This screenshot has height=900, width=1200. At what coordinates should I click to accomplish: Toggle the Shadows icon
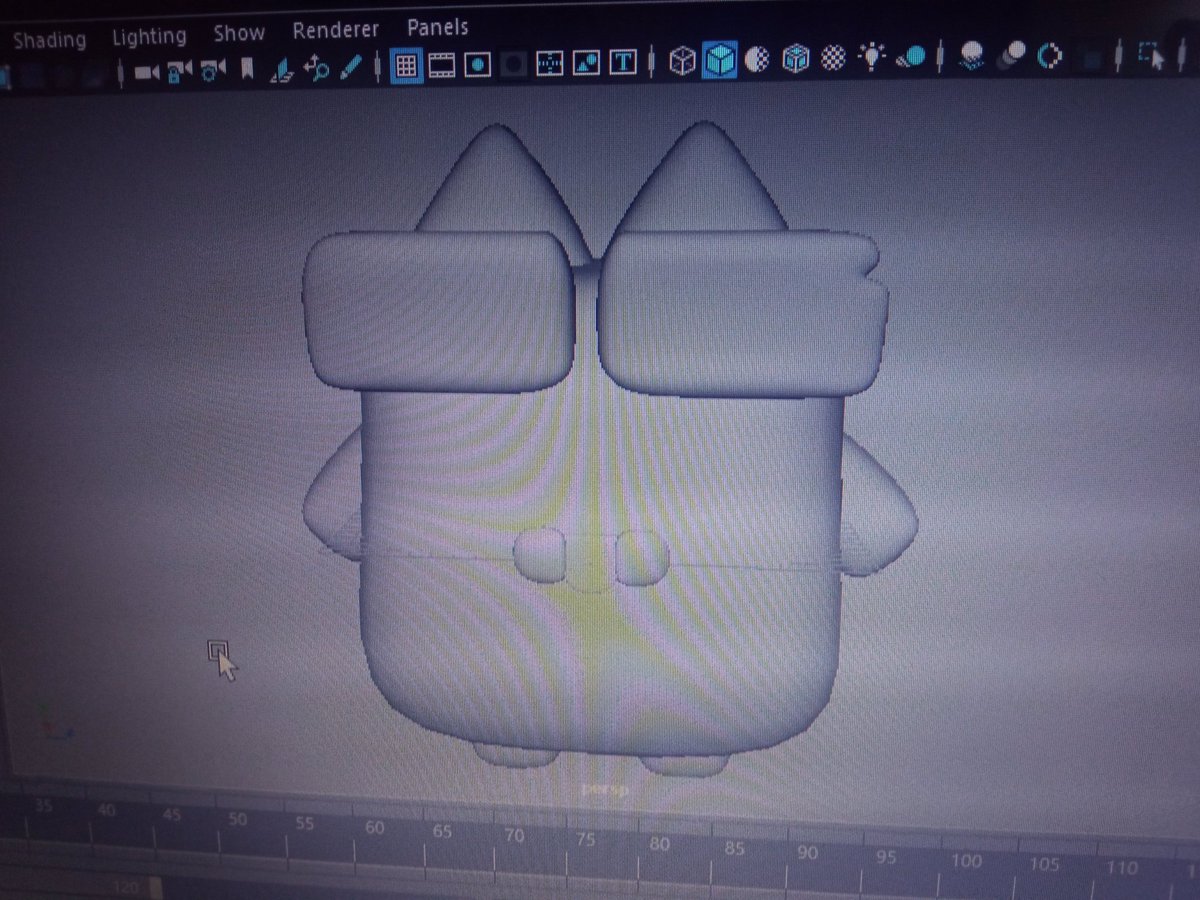point(911,57)
